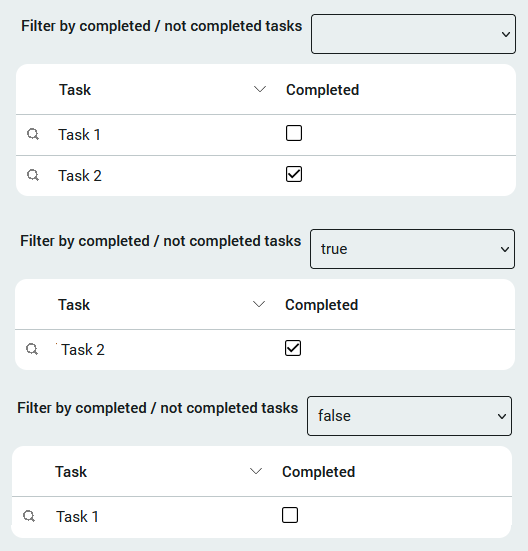The image size is (528, 551).
Task: Click the Completed header in the false-filtered table
Action: click(x=319, y=472)
